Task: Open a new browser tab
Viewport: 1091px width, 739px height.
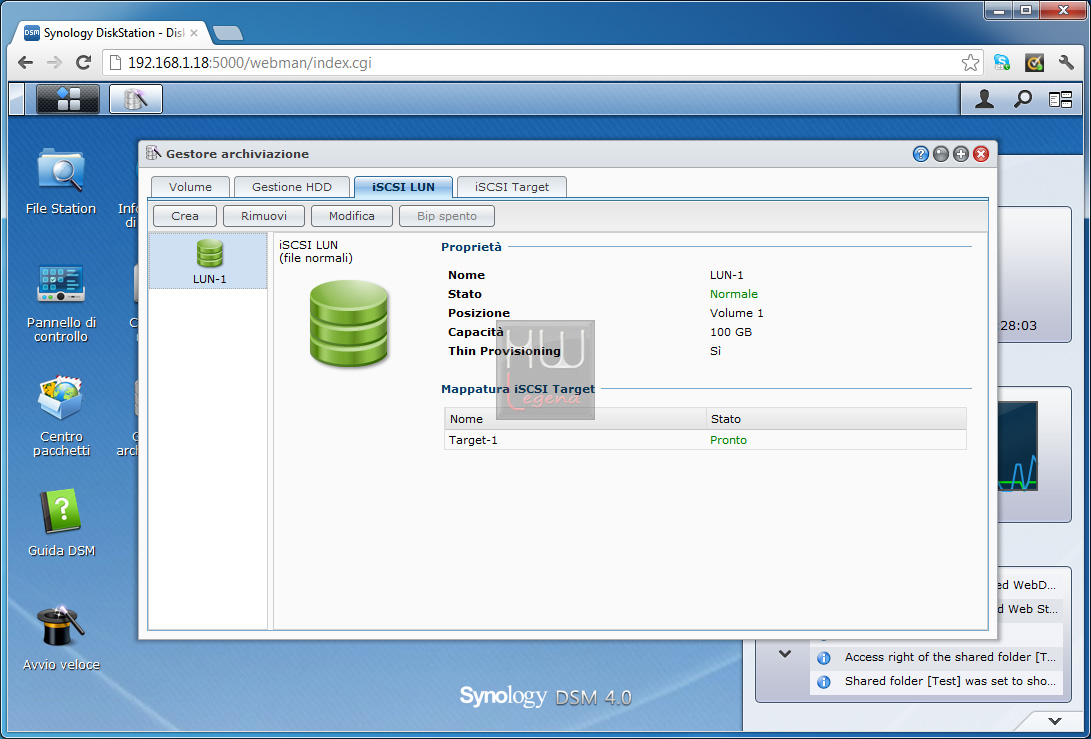Action: click(x=228, y=33)
